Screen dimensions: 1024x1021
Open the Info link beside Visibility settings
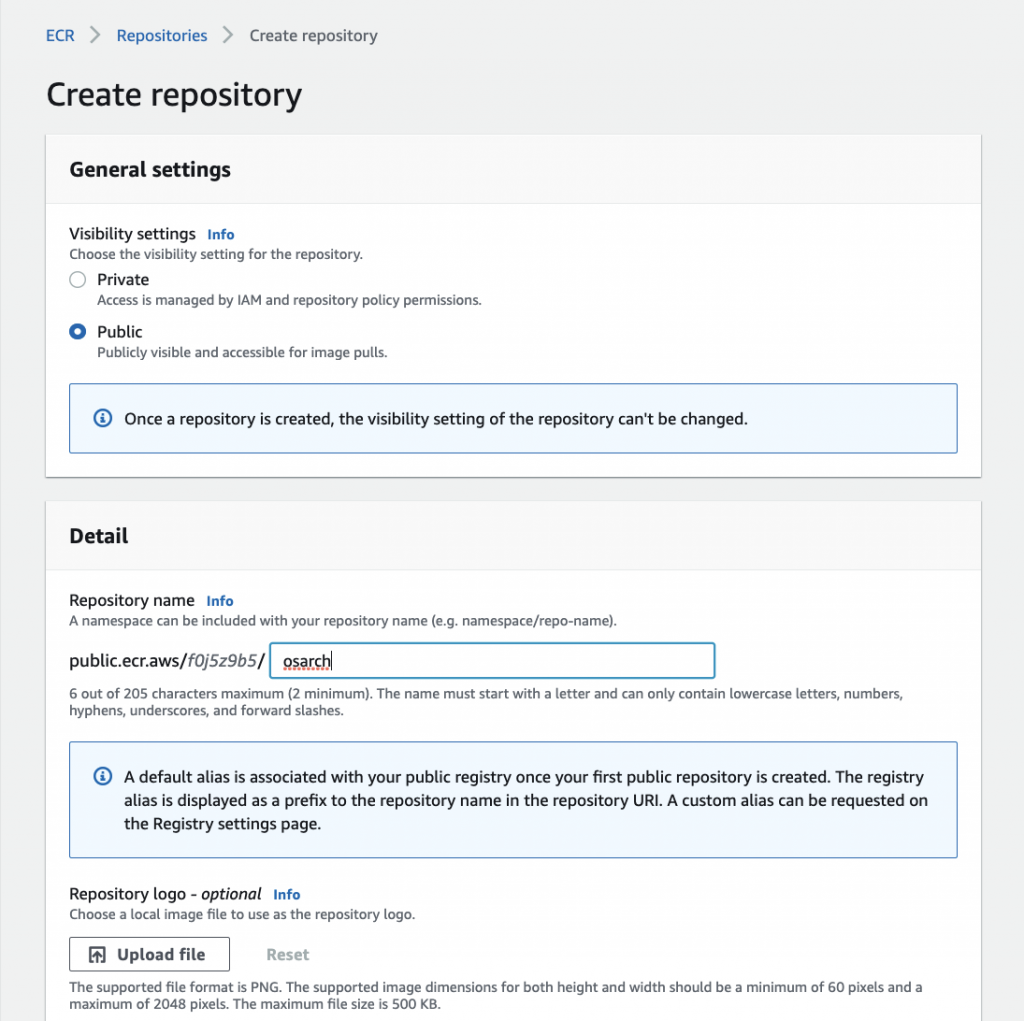[x=220, y=235]
